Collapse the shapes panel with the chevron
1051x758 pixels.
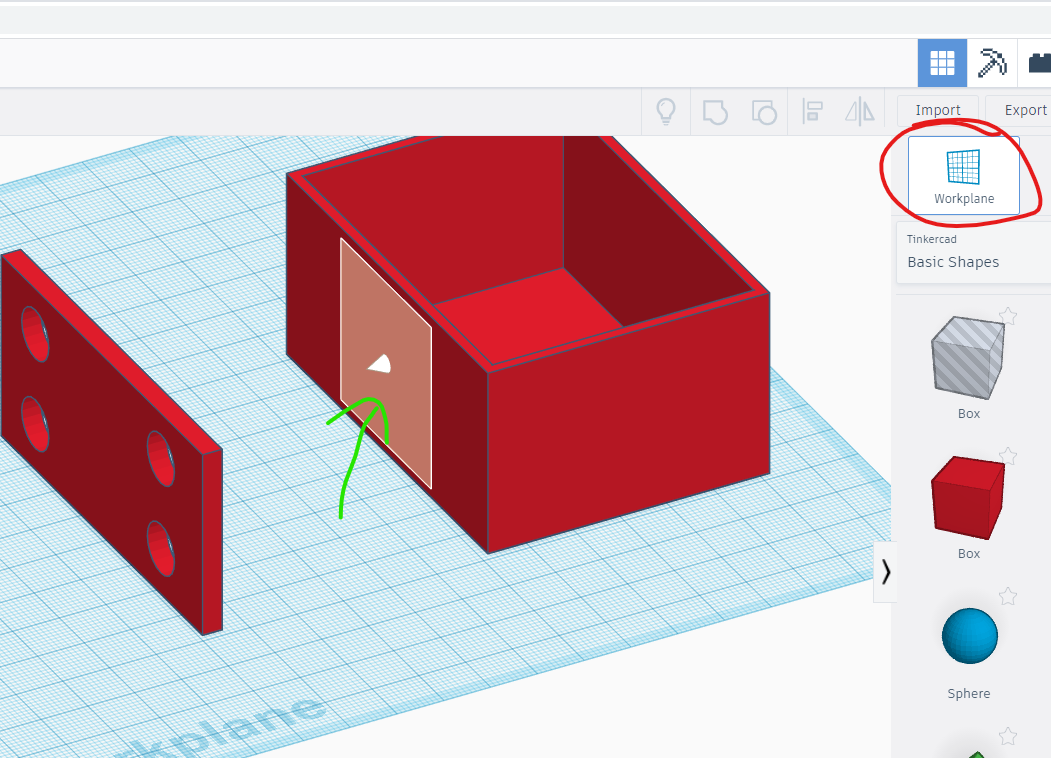coord(885,572)
